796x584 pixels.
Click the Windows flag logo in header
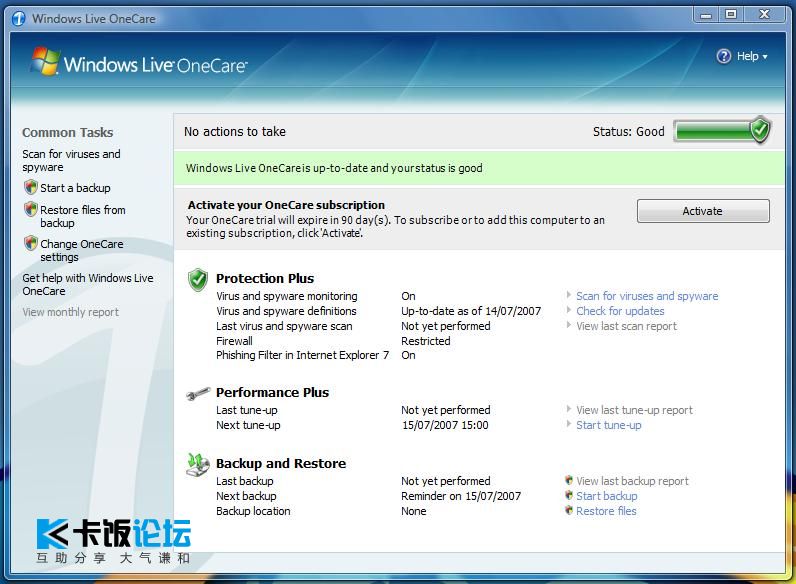coord(45,61)
